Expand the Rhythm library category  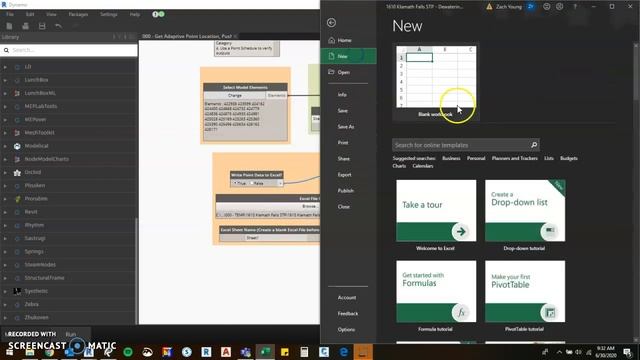[x=5, y=225]
